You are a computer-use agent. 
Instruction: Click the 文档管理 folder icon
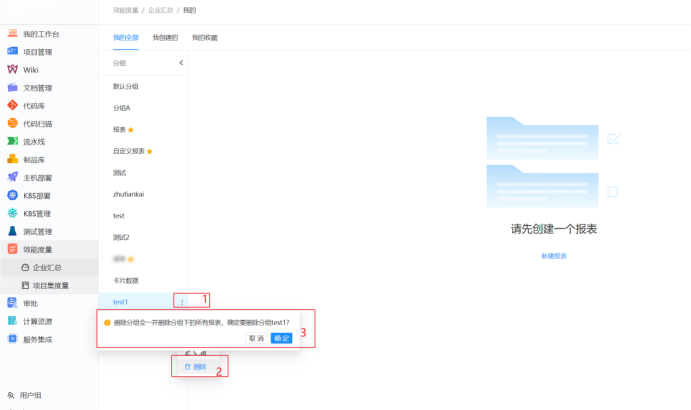coord(12,87)
